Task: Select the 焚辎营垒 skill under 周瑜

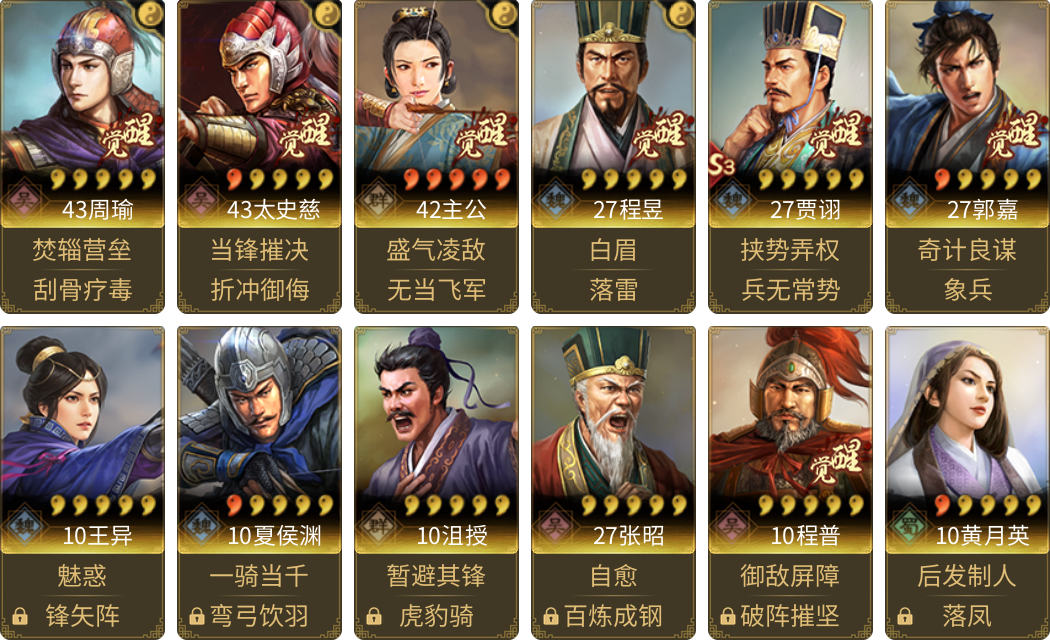Action: [x=82, y=250]
